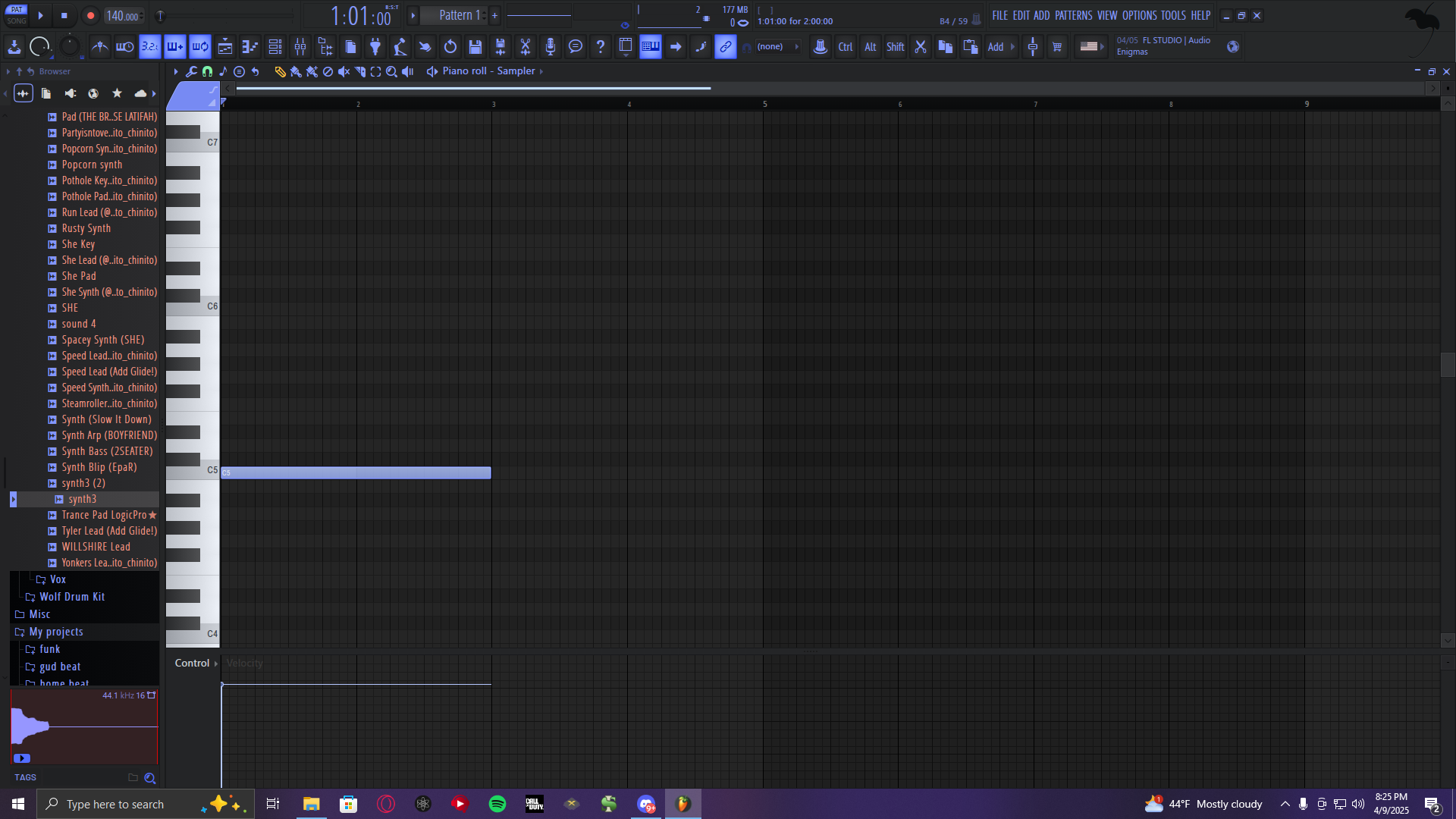Viewport: 1456px width, 819px height.
Task: Switch to SONG mode
Action: 17,21
